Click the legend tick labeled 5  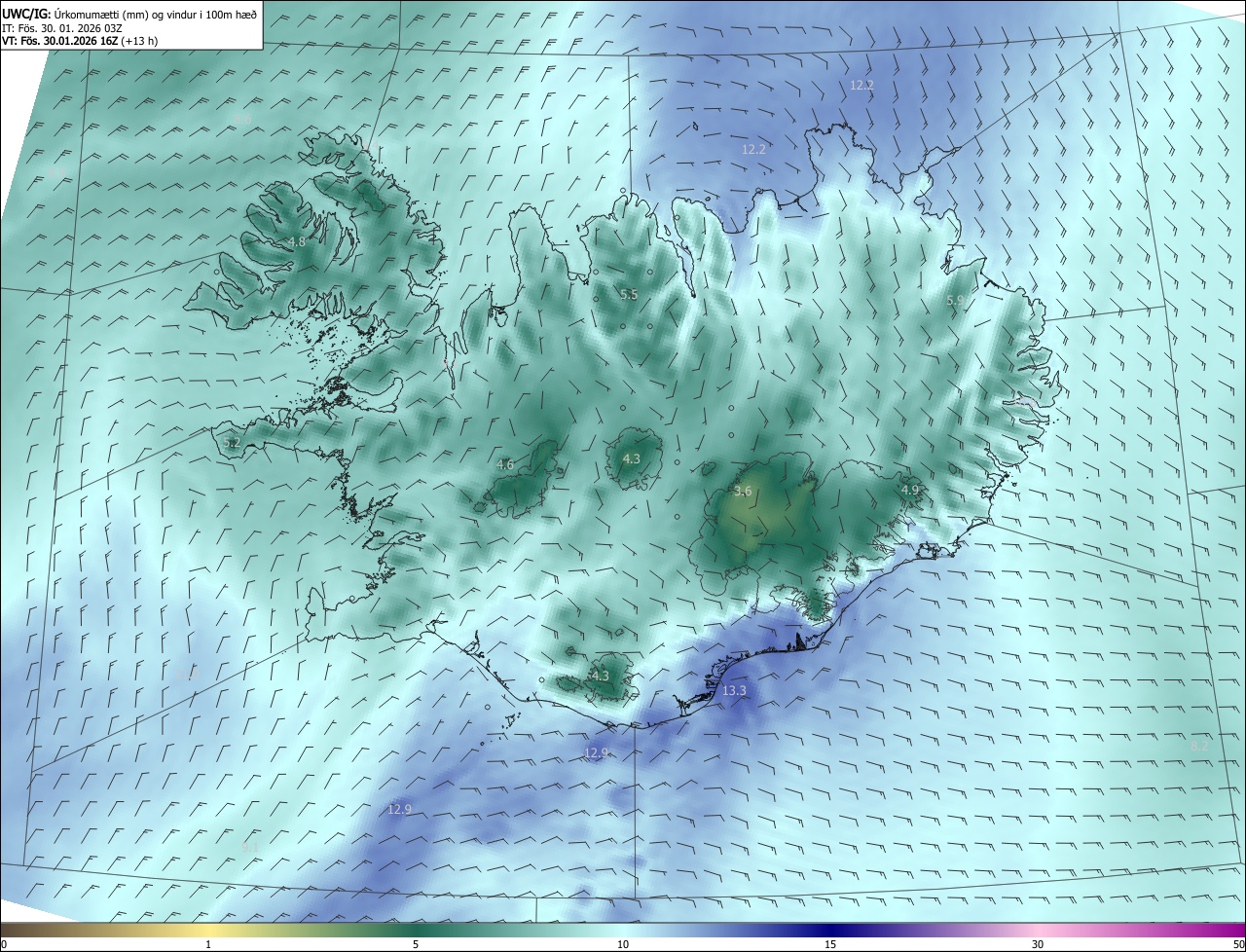pos(416,944)
